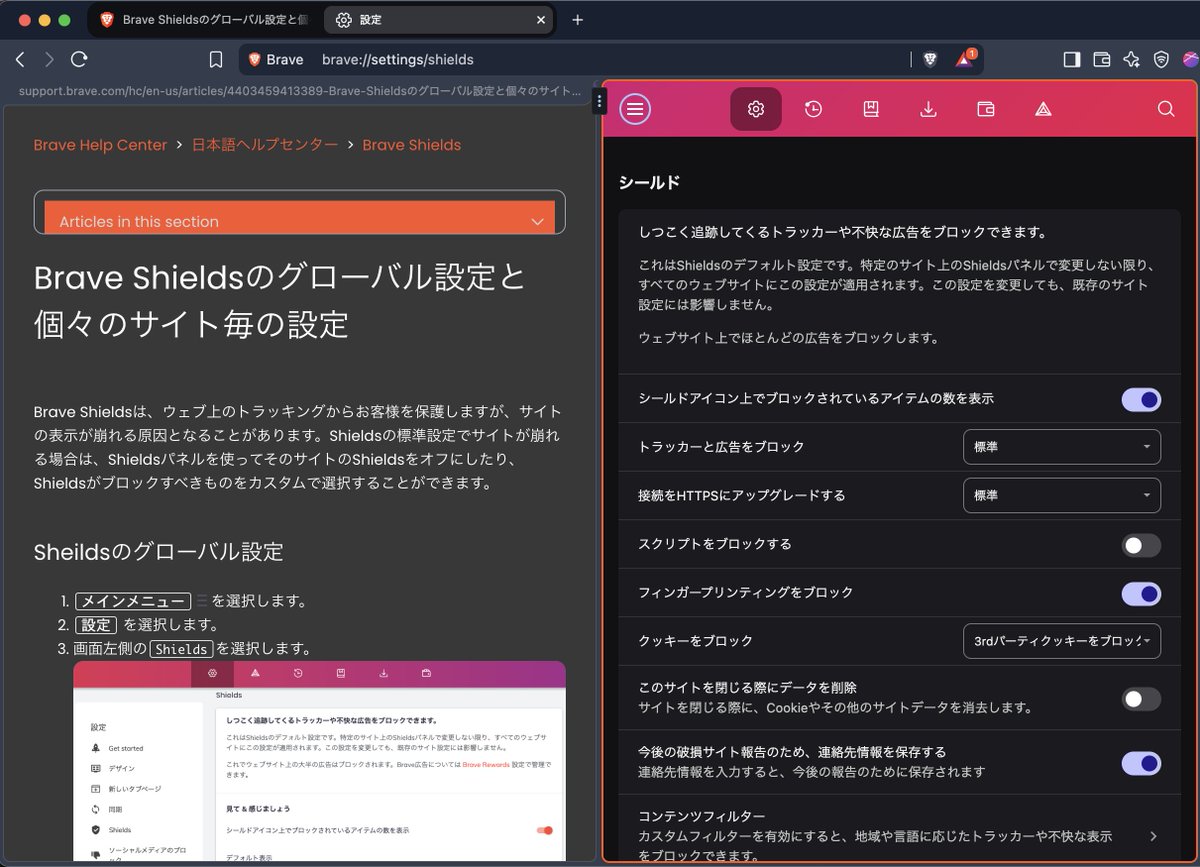
Task: Enable スクリプトをブロックする switch
Action: coord(1141,545)
